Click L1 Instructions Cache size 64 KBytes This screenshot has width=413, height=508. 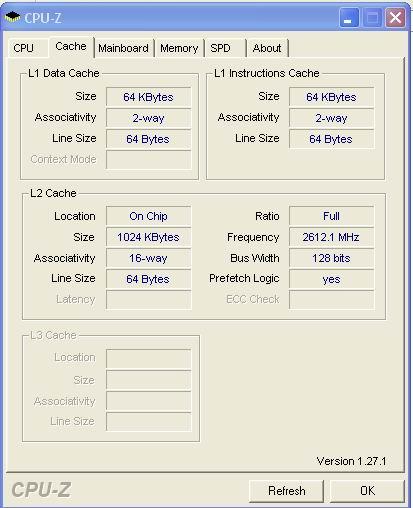(x=331, y=97)
